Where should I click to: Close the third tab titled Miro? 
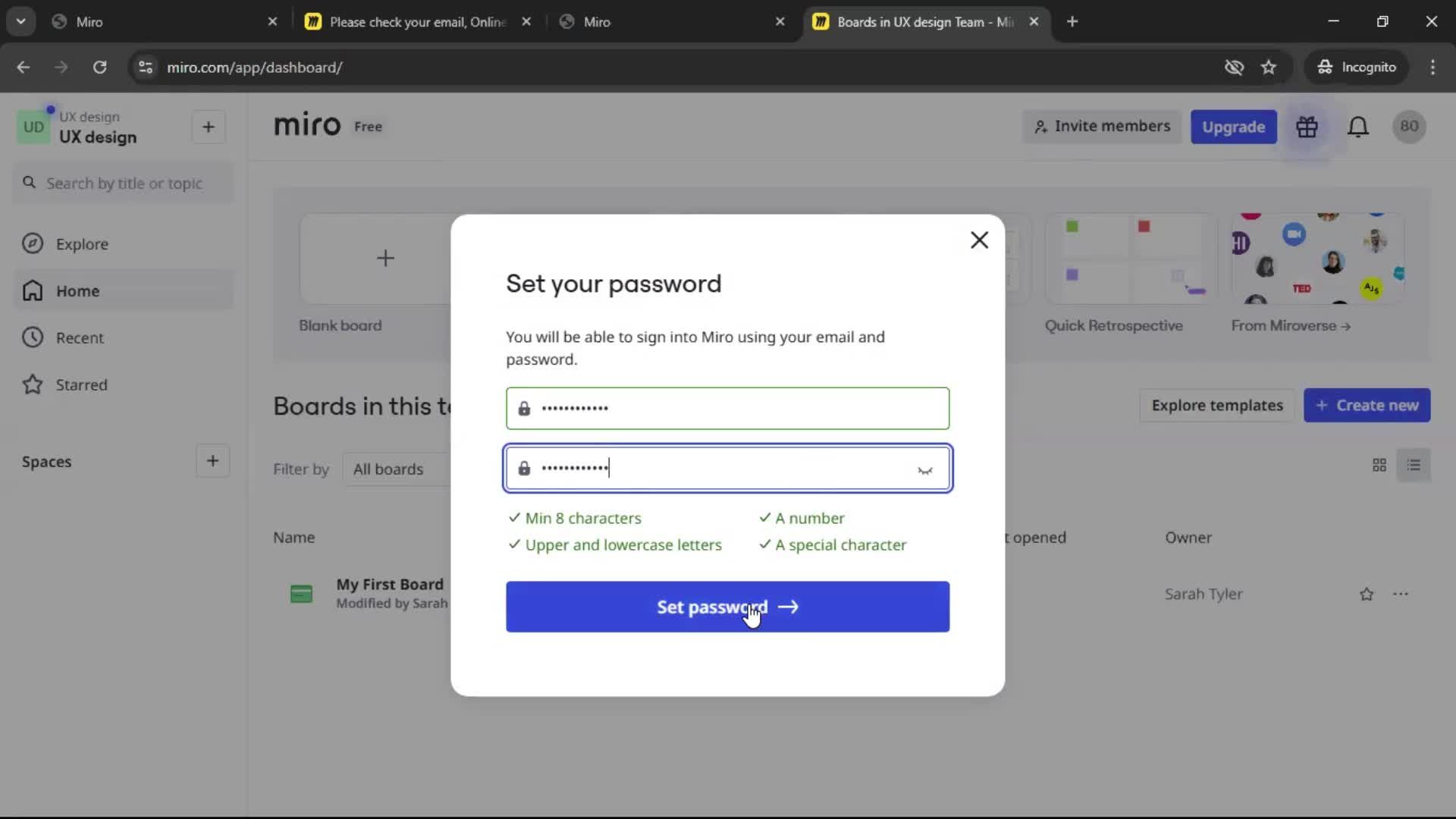780,22
